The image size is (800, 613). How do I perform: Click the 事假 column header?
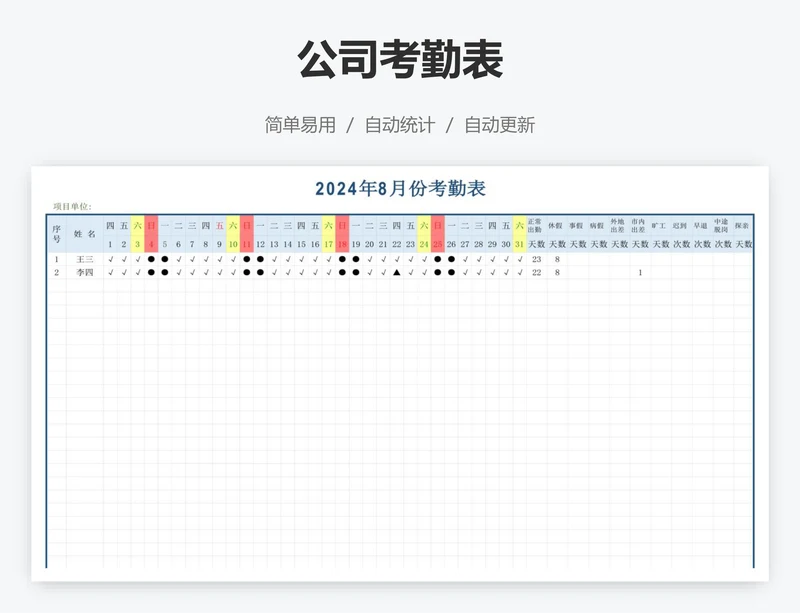click(x=576, y=226)
